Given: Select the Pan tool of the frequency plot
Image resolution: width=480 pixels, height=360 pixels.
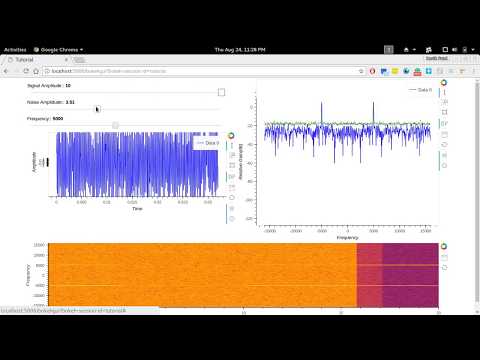Looking at the screenshot, I should click(444, 92).
